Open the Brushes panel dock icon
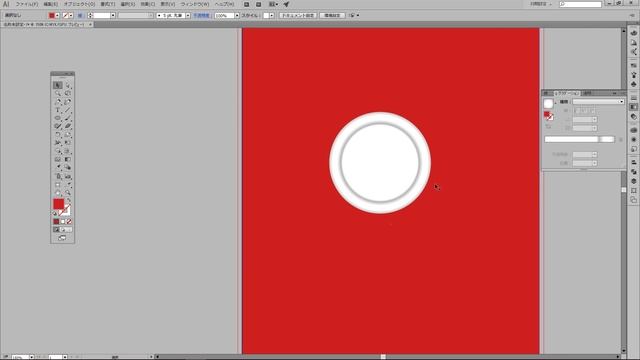640x360 pixels. 633,75
